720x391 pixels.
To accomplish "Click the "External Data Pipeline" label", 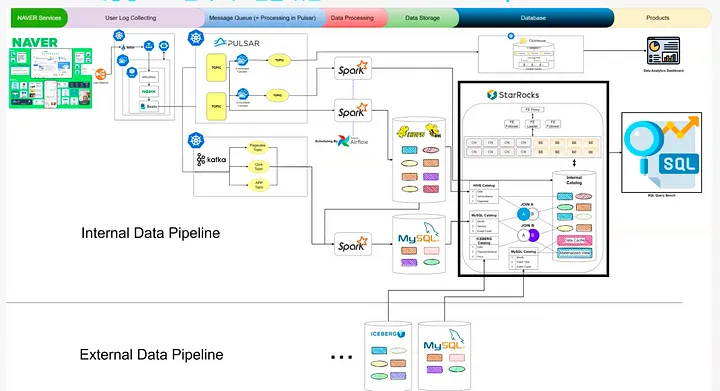I will [152, 355].
